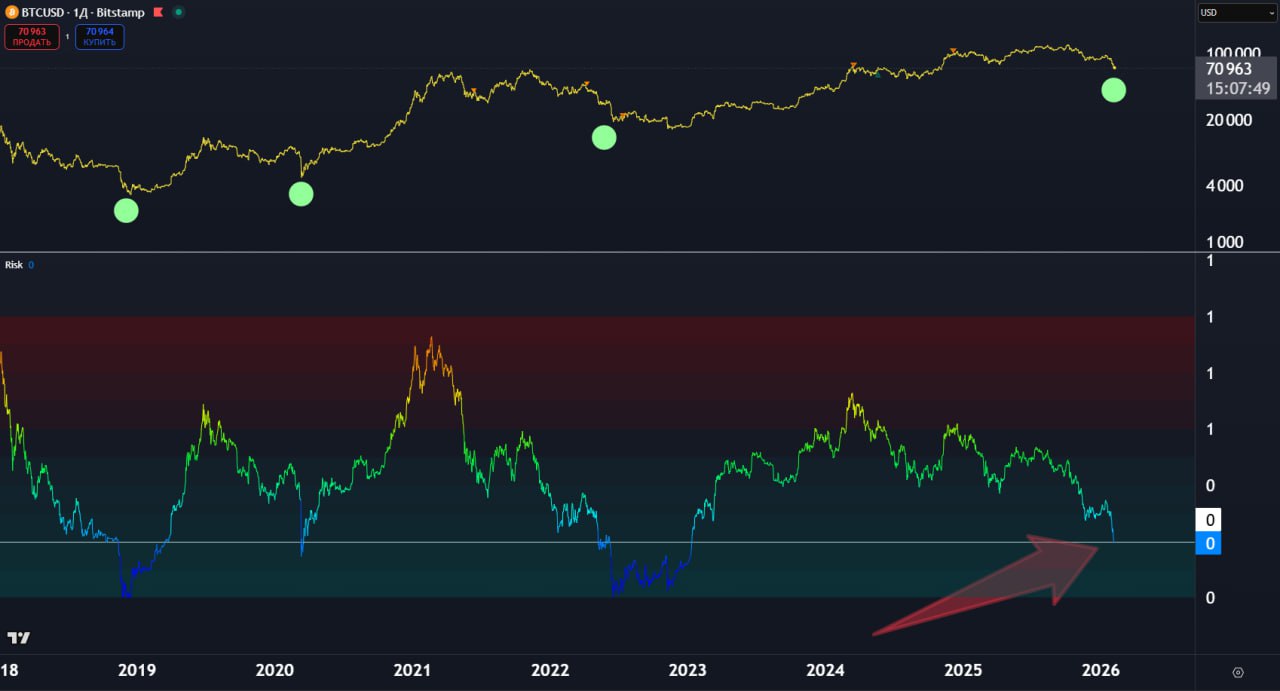Viewport: 1280px width, 691px height.
Task: Click the Bitcoin symbol logo icon
Action: [x=12, y=13]
